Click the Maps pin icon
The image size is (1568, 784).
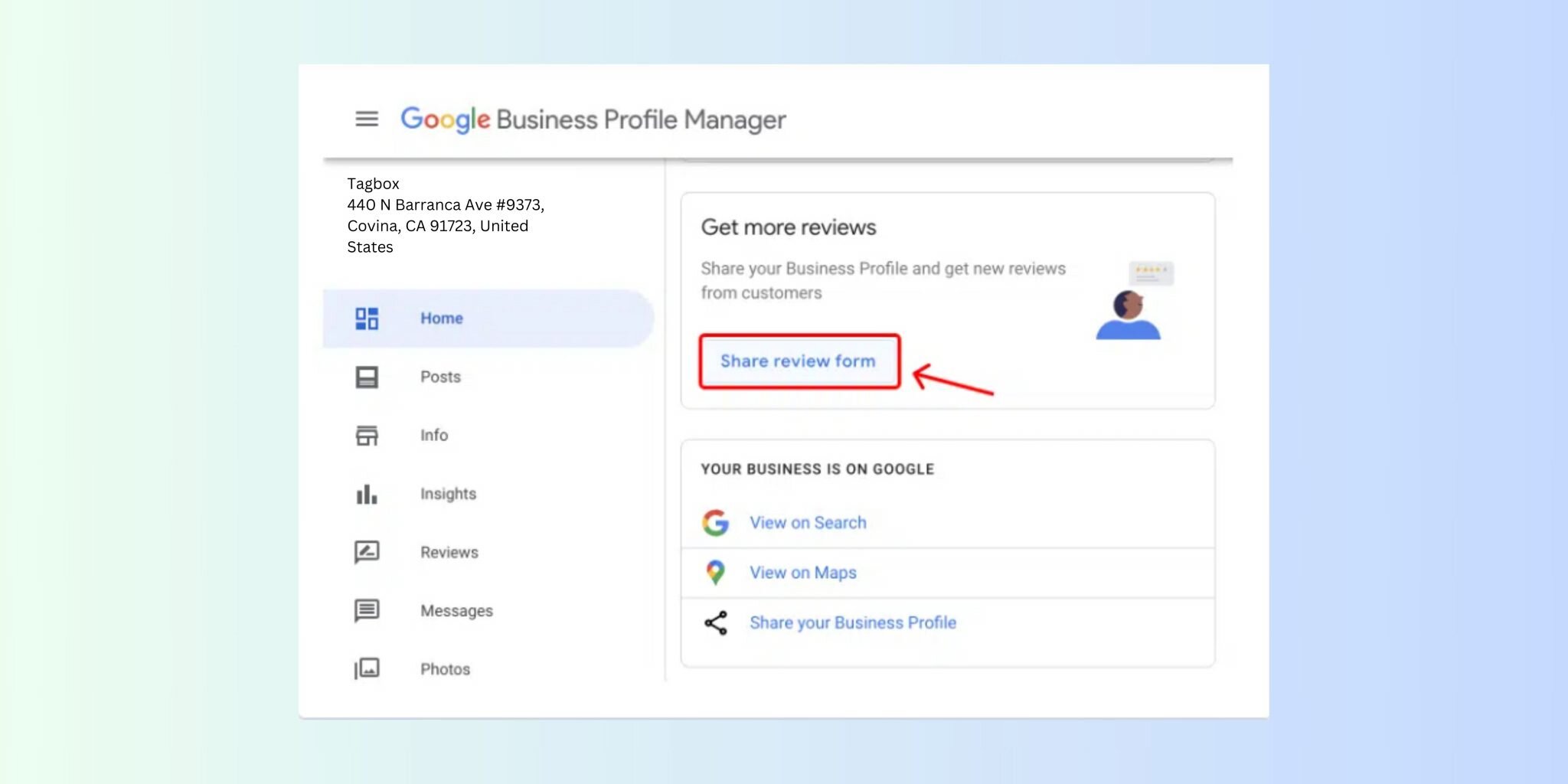tap(715, 572)
